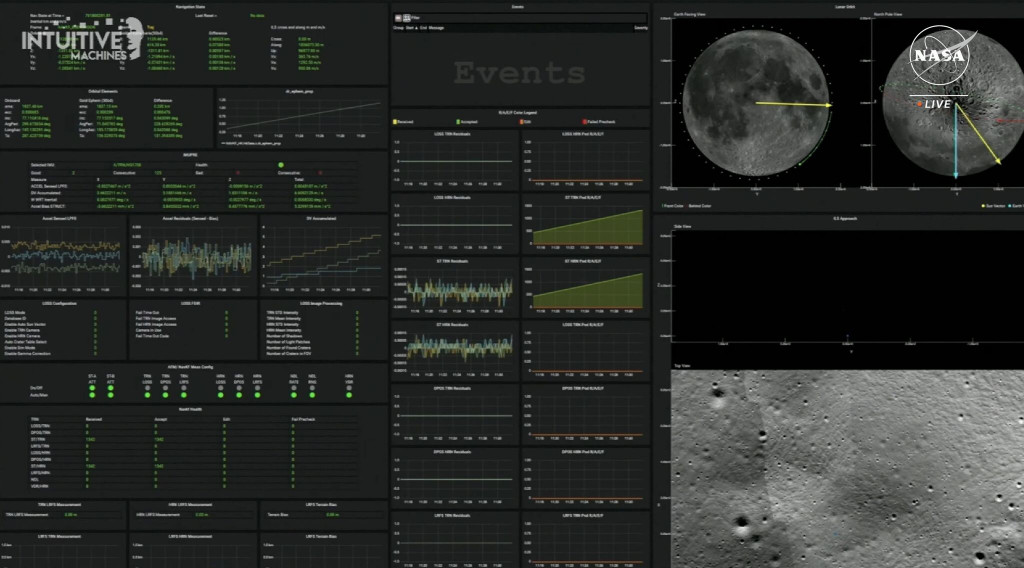Toggle the TRN LOSS Auto/Man indicator
The width and height of the screenshot is (1024, 568).
pos(148,395)
